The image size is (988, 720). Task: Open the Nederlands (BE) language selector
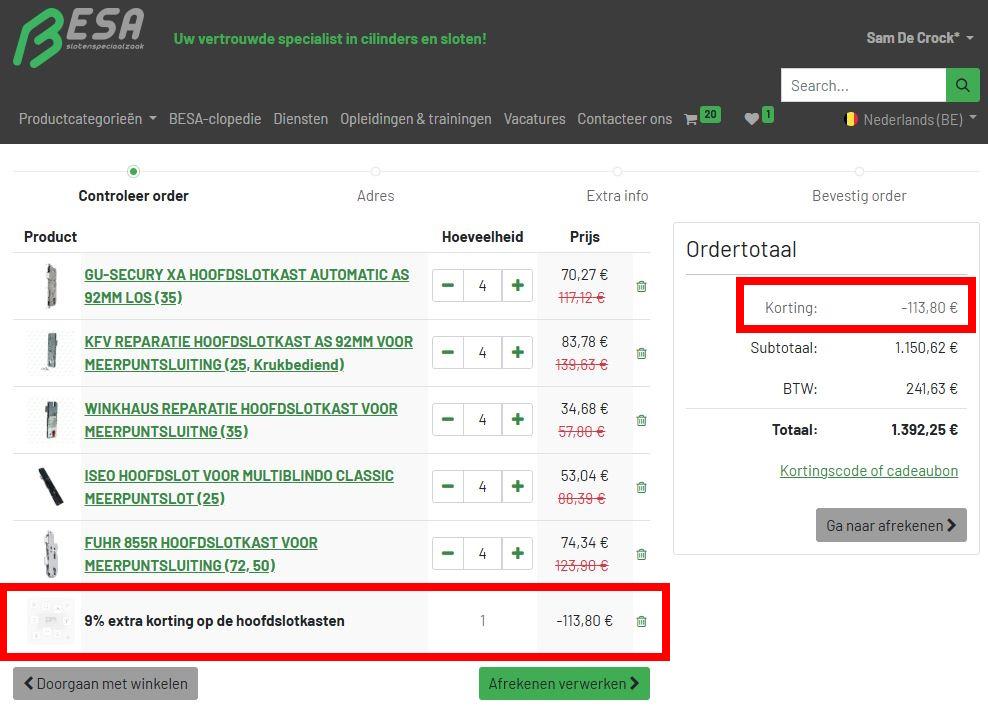[x=910, y=119]
